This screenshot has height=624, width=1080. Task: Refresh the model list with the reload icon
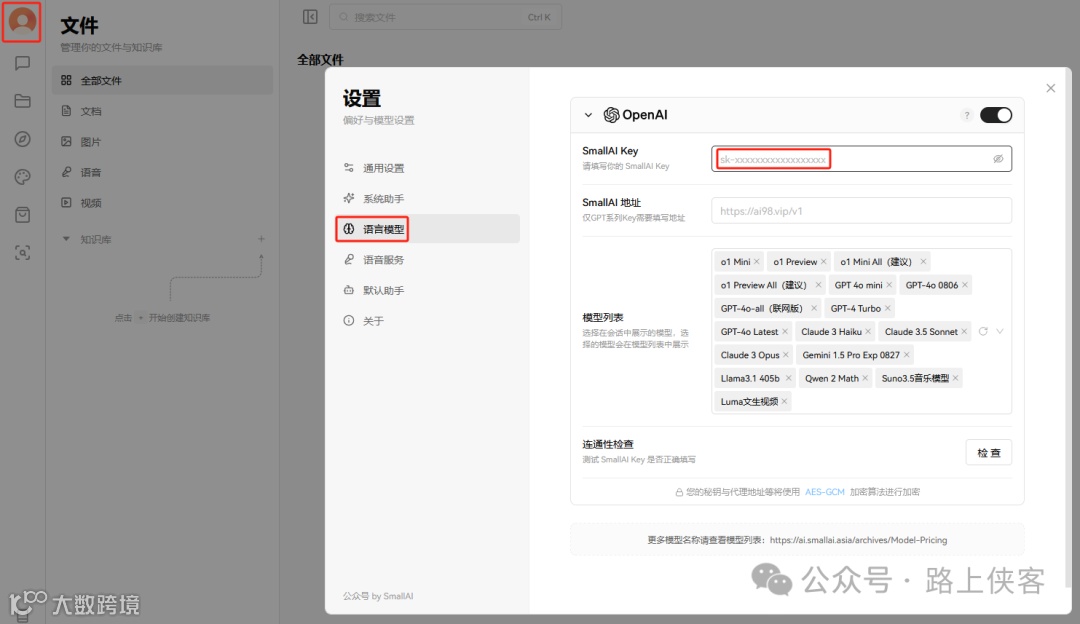click(983, 331)
